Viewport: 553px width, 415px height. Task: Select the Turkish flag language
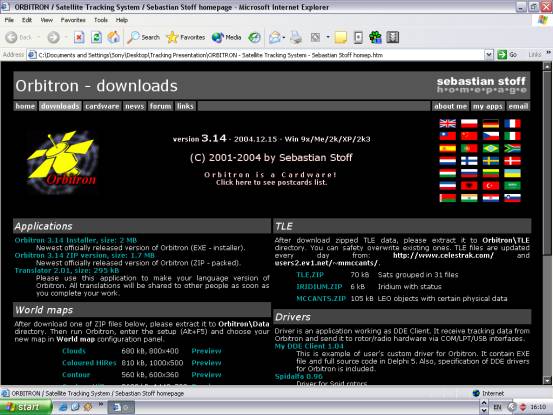[491, 185]
